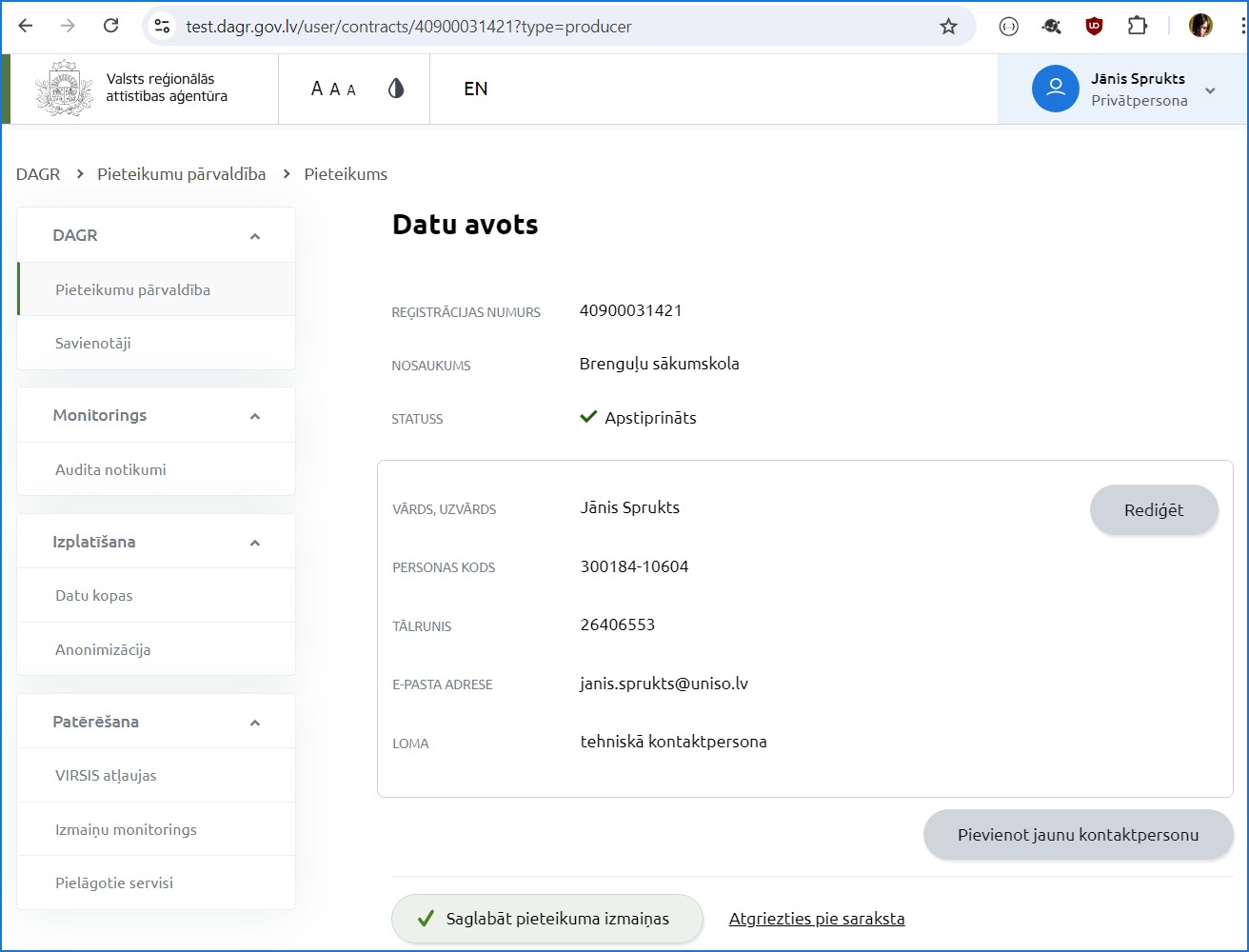Open the browser profile avatar
Viewport: 1249px width, 952px height.
pyautogui.click(x=1200, y=26)
